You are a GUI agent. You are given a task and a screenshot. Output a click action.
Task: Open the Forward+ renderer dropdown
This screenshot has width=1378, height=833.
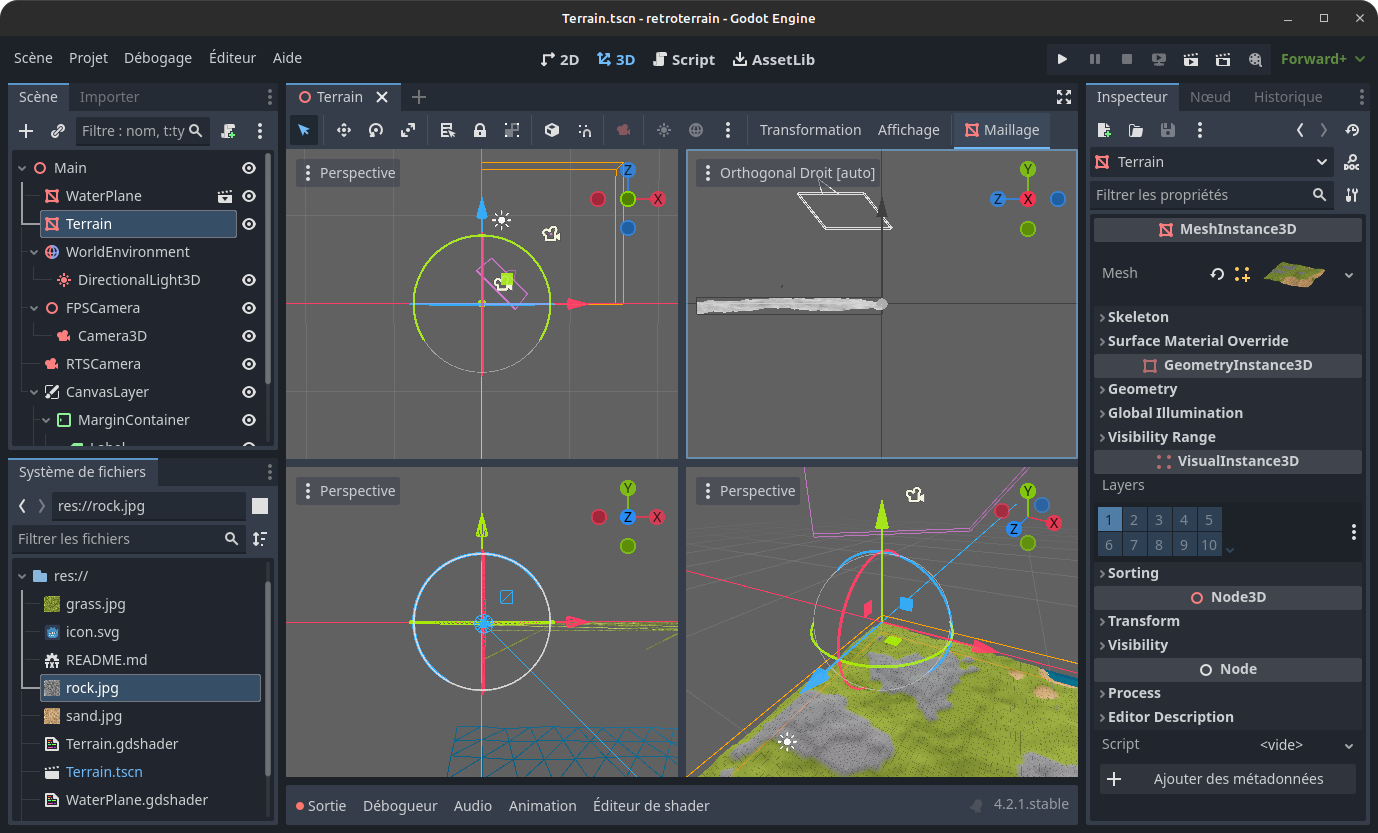click(1323, 59)
